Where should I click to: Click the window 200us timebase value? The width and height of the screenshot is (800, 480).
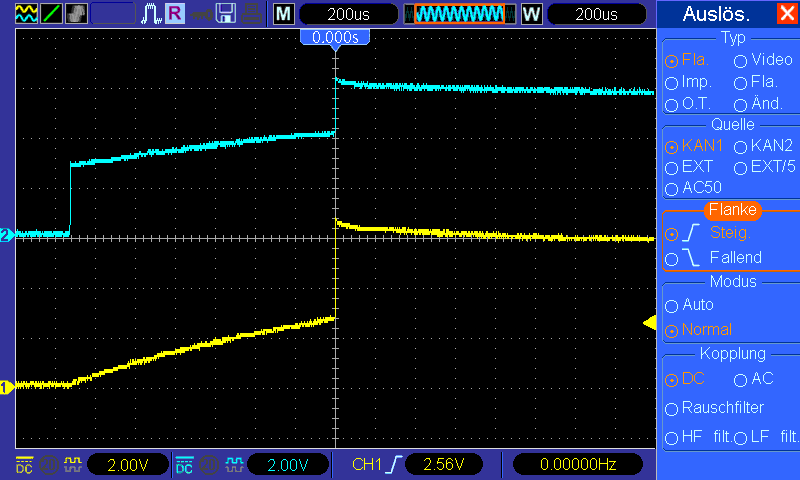pos(596,14)
